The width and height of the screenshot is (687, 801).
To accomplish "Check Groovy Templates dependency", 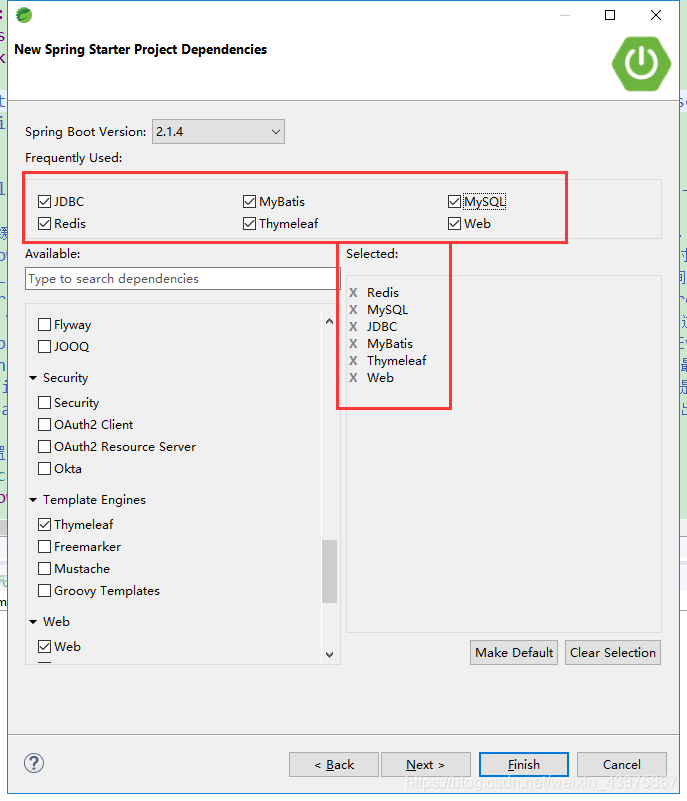I will pyautogui.click(x=44, y=591).
